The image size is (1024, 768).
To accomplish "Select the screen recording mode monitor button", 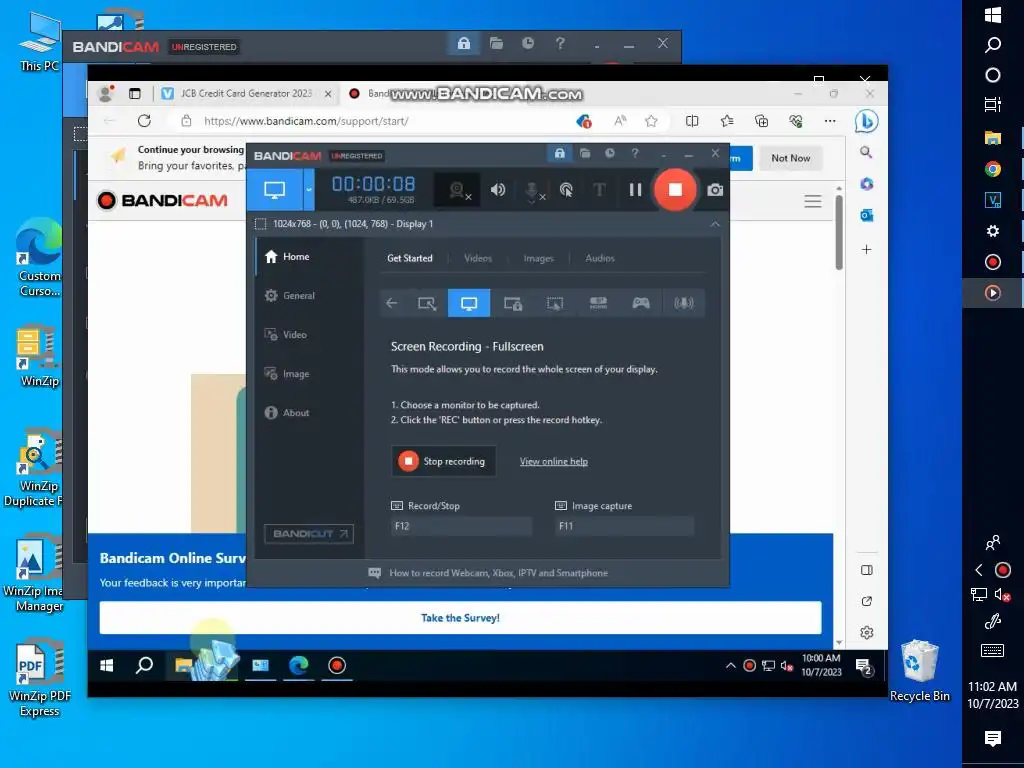I will pyautogui.click(x=274, y=189).
